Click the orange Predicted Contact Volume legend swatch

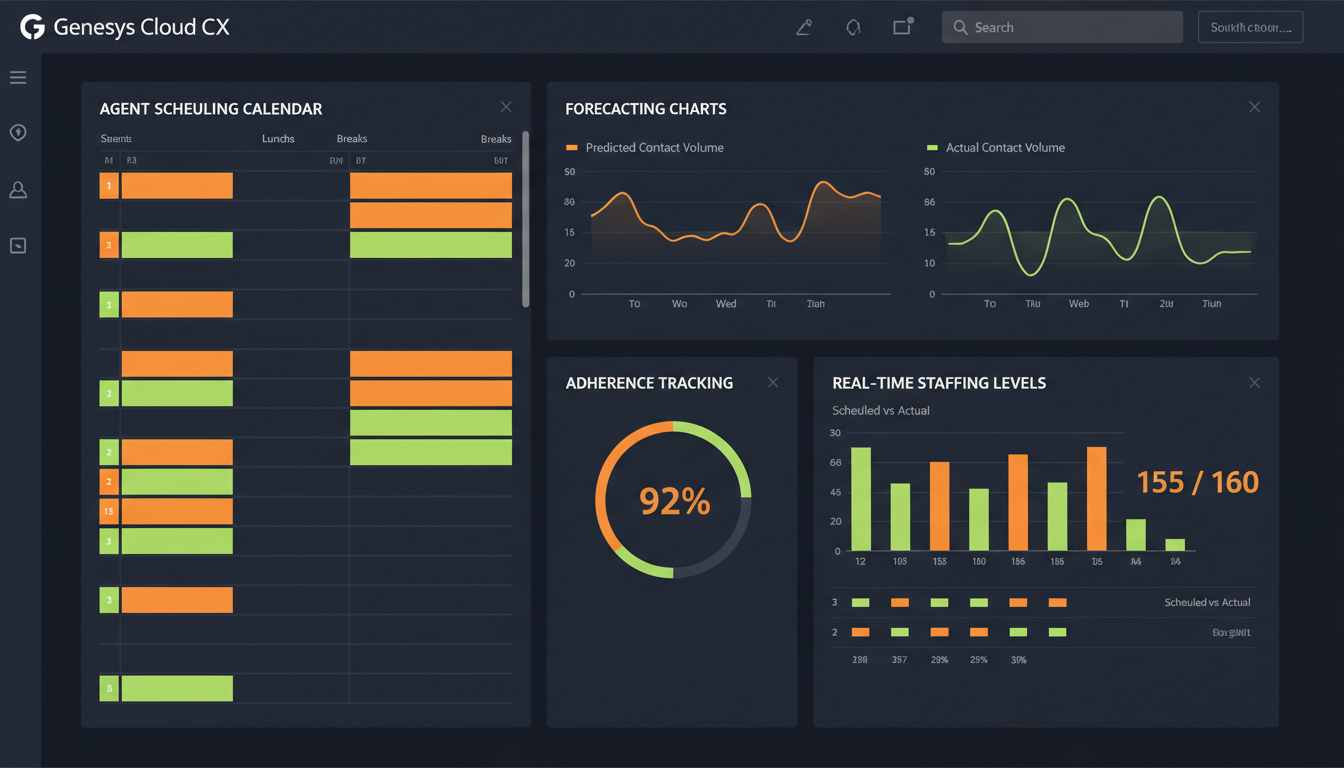pos(572,148)
